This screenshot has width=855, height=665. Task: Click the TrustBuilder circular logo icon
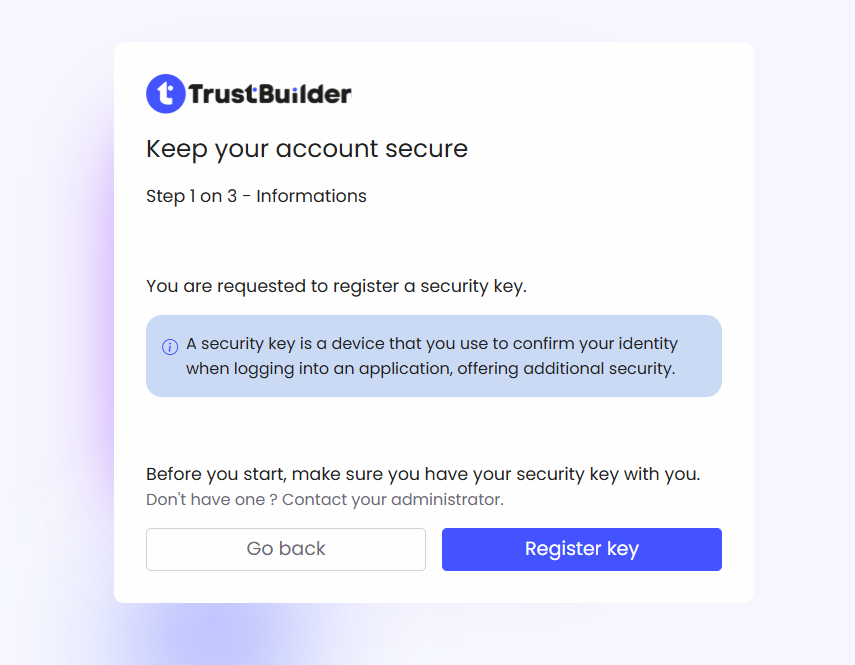pyautogui.click(x=166, y=94)
